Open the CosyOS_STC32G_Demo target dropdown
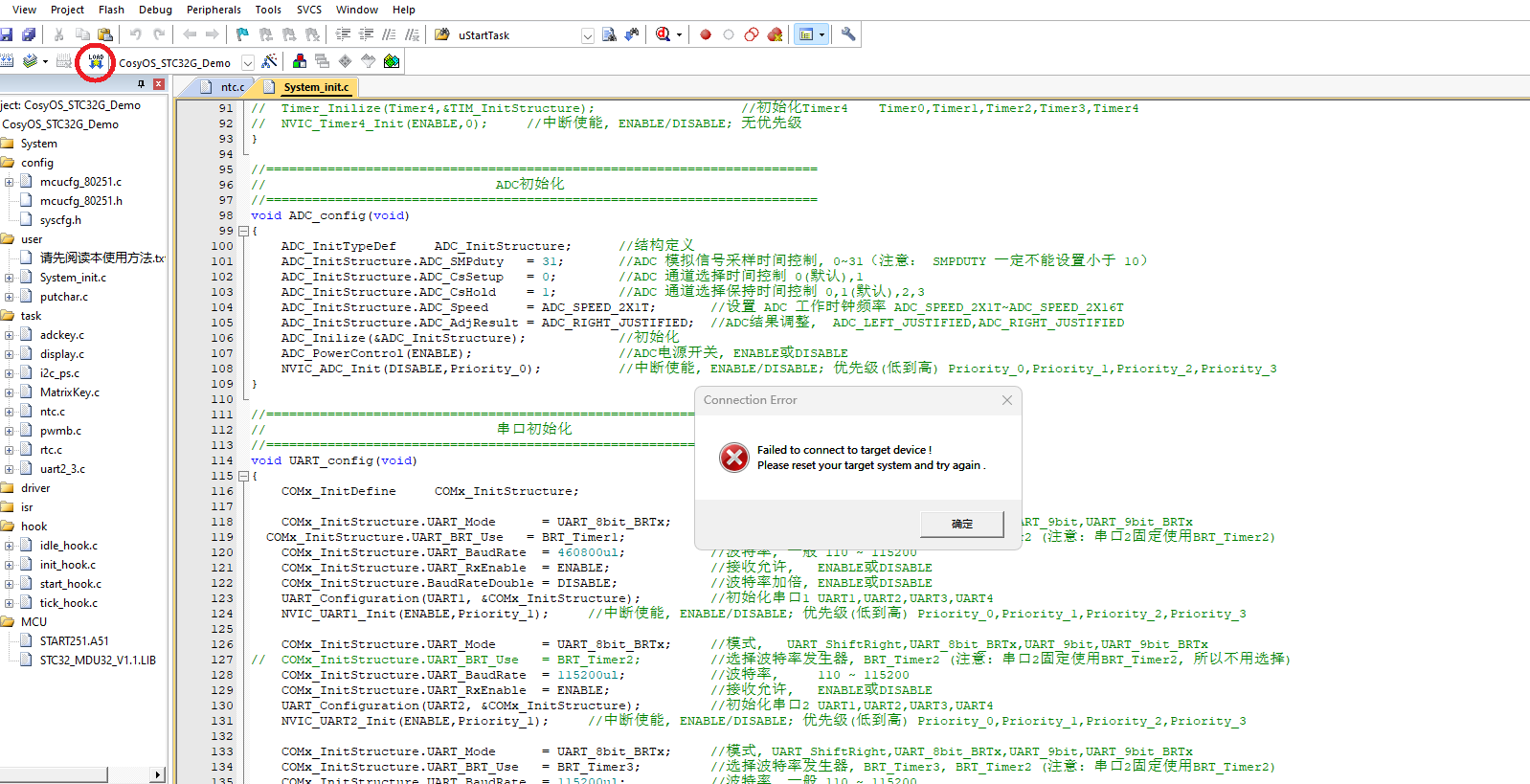1530x784 pixels. coord(248,63)
